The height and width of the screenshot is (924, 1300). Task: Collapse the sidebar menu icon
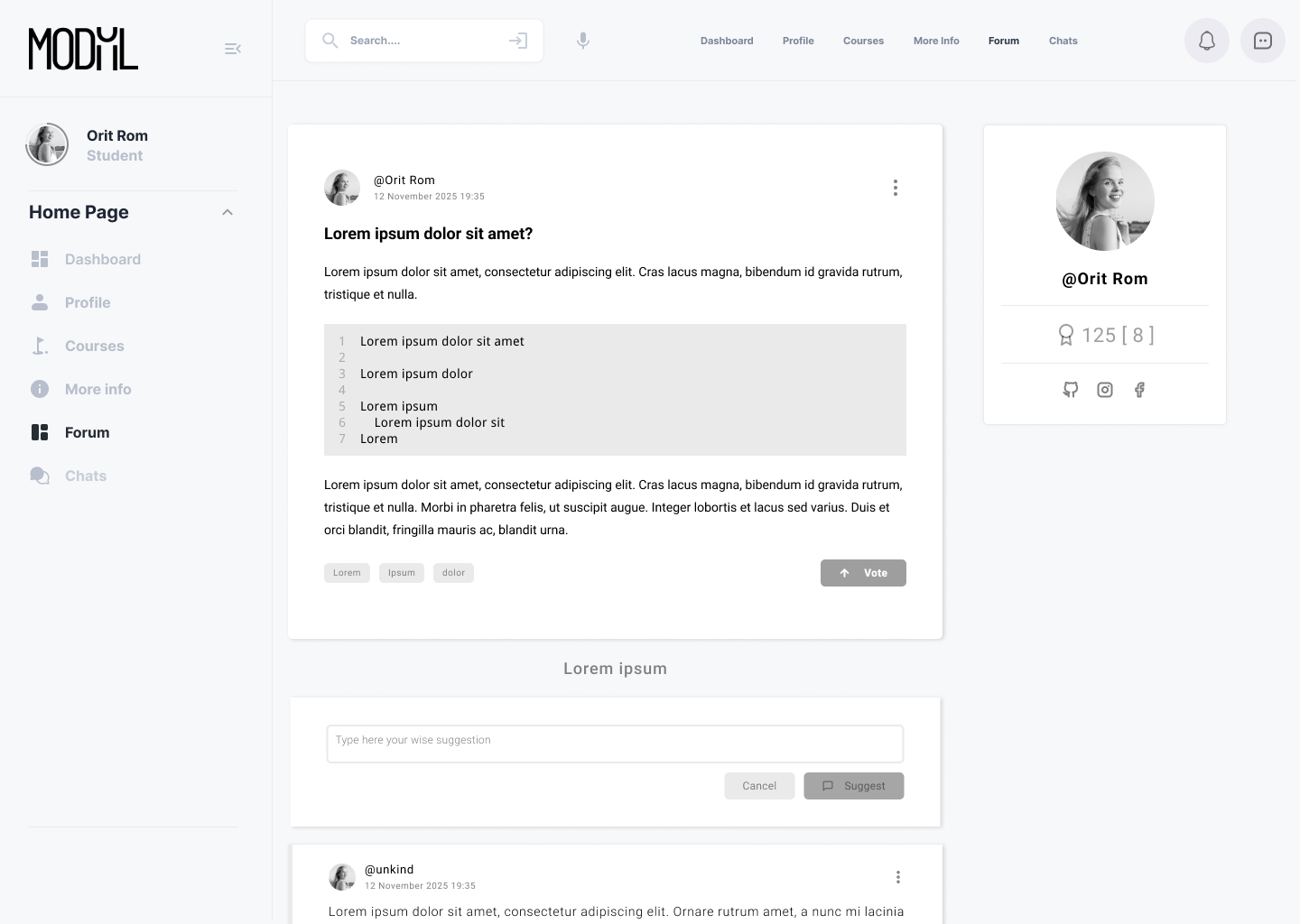pos(233,49)
